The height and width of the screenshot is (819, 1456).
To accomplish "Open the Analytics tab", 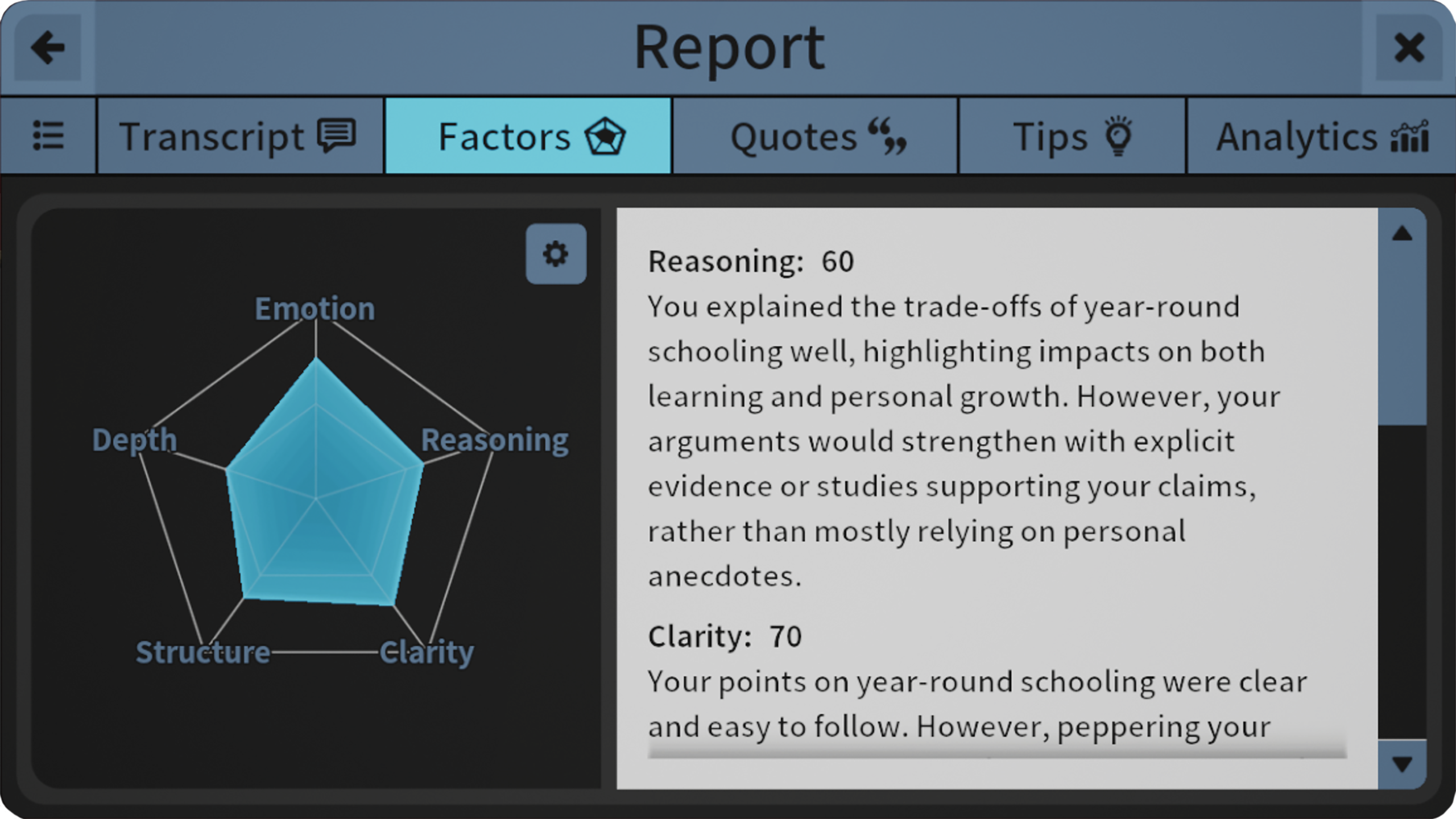I will 1321,136.
